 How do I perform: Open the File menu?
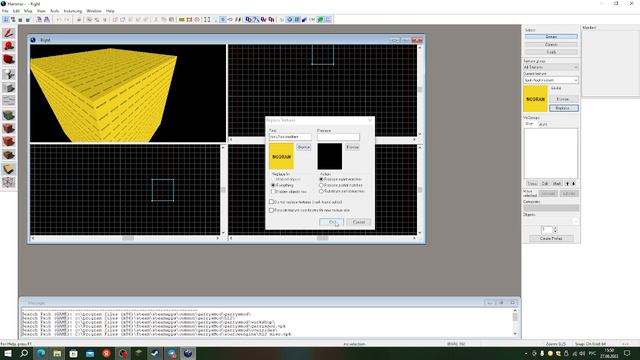coord(5,11)
